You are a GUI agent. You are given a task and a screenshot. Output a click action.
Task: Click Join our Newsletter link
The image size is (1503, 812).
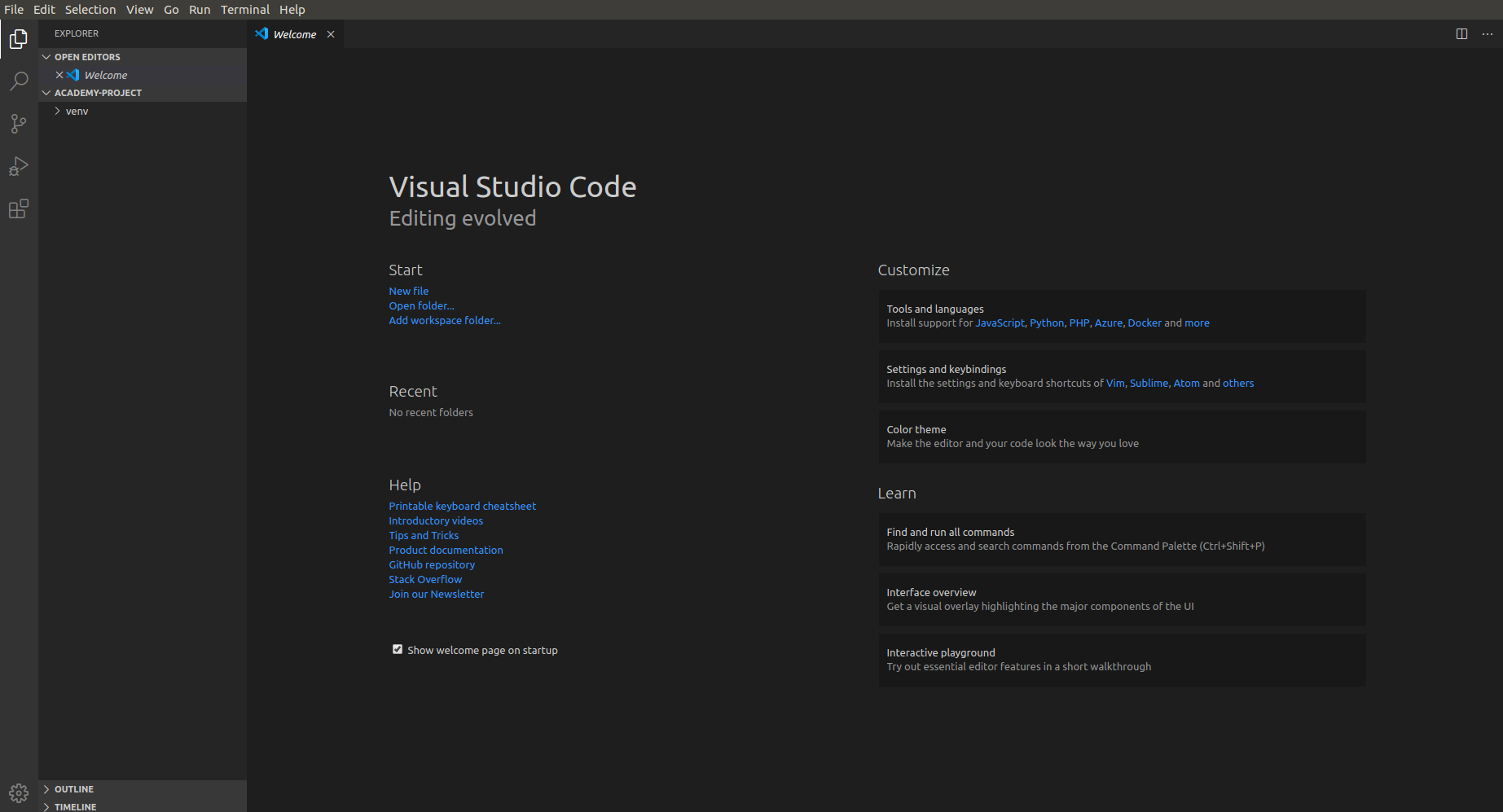[x=436, y=594]
